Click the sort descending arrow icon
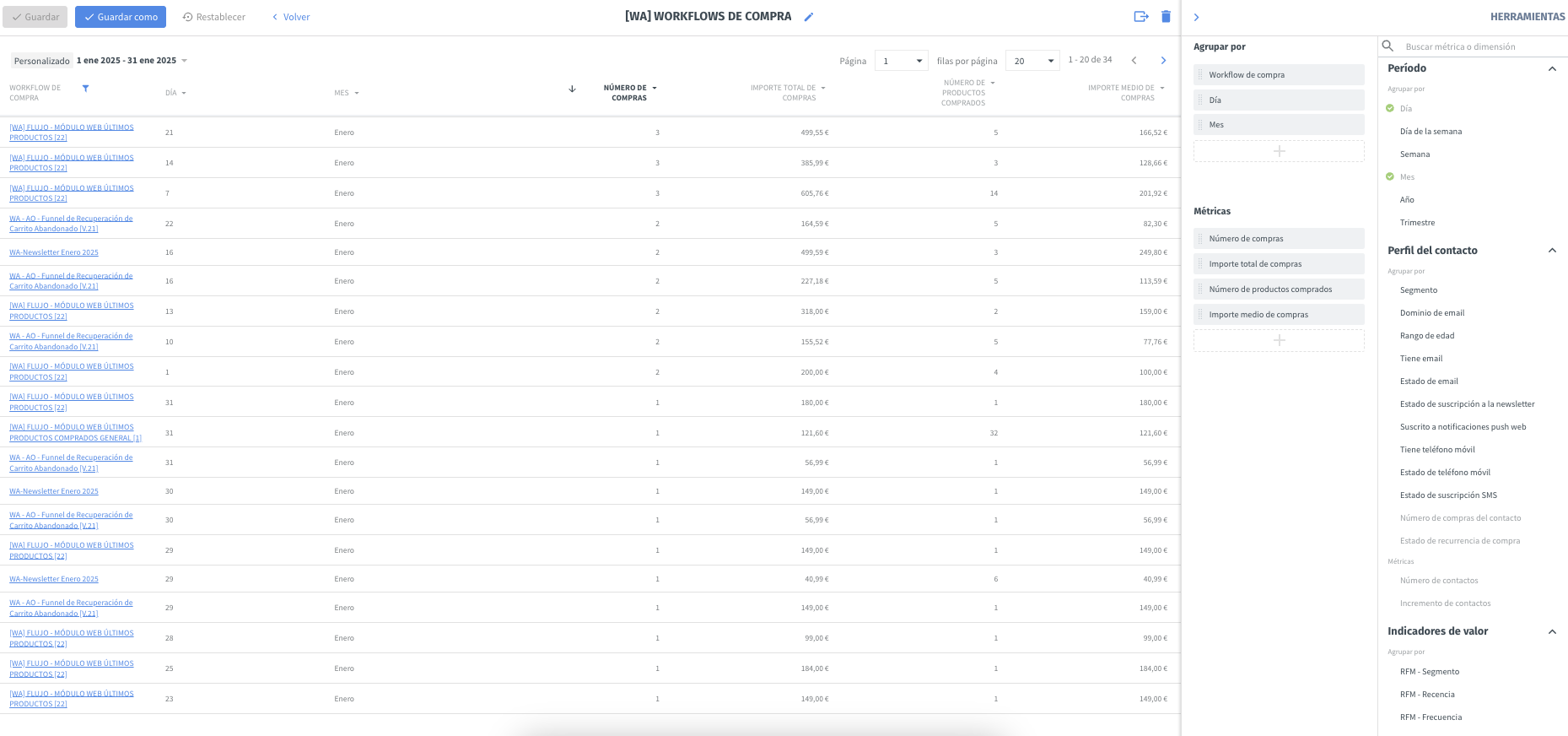1568x736 pixels. click(x=572, y=89)
